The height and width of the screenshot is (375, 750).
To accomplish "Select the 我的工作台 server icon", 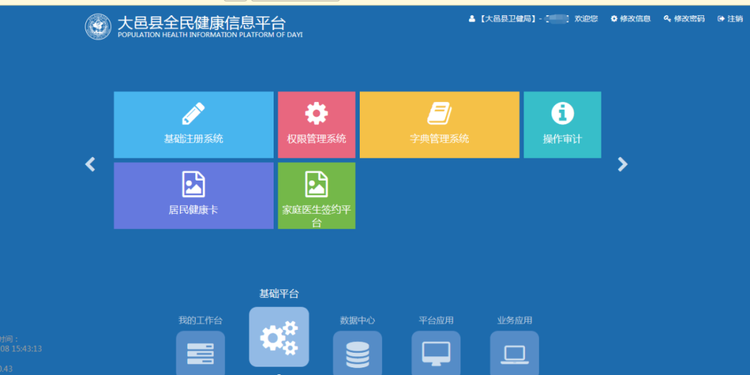I will (200, 353).
